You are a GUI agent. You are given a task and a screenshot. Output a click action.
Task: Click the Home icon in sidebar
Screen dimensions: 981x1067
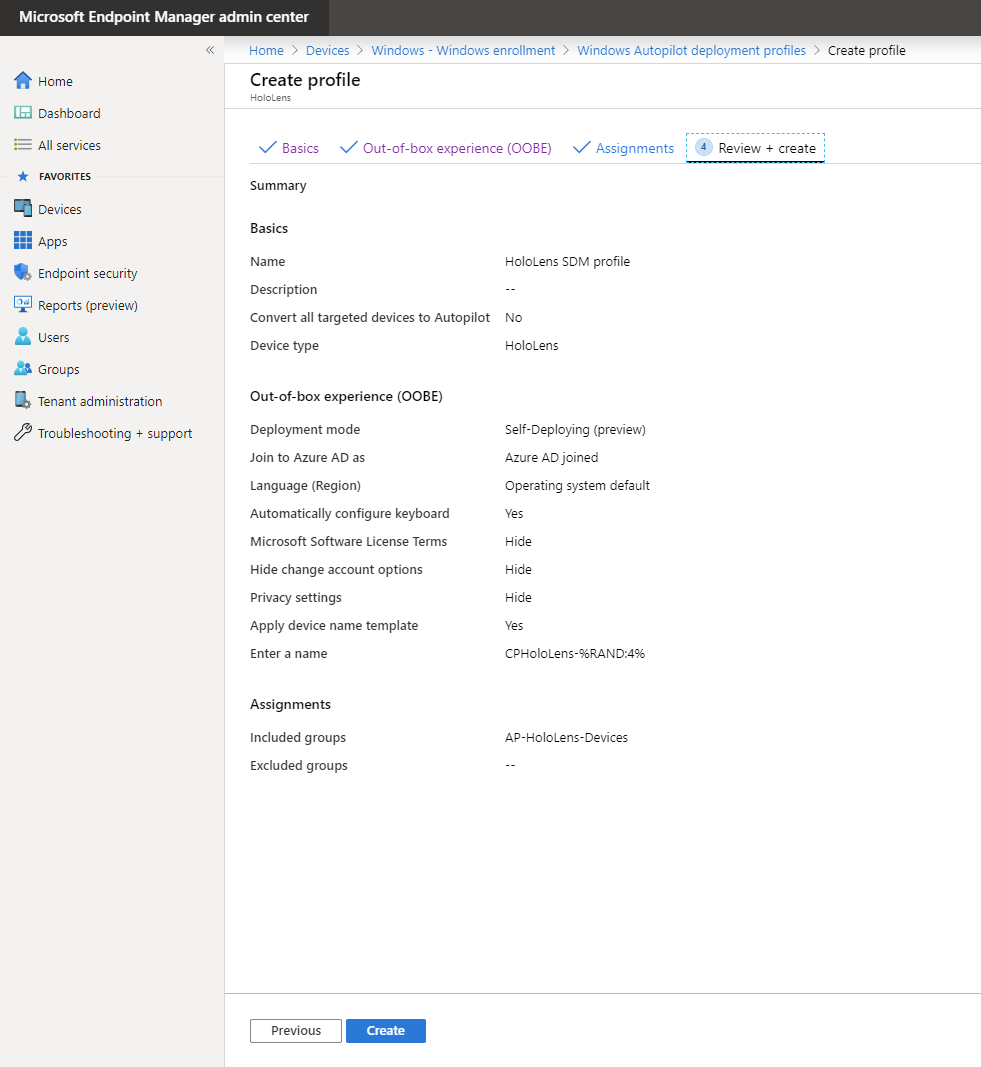[x=23, y=81]
